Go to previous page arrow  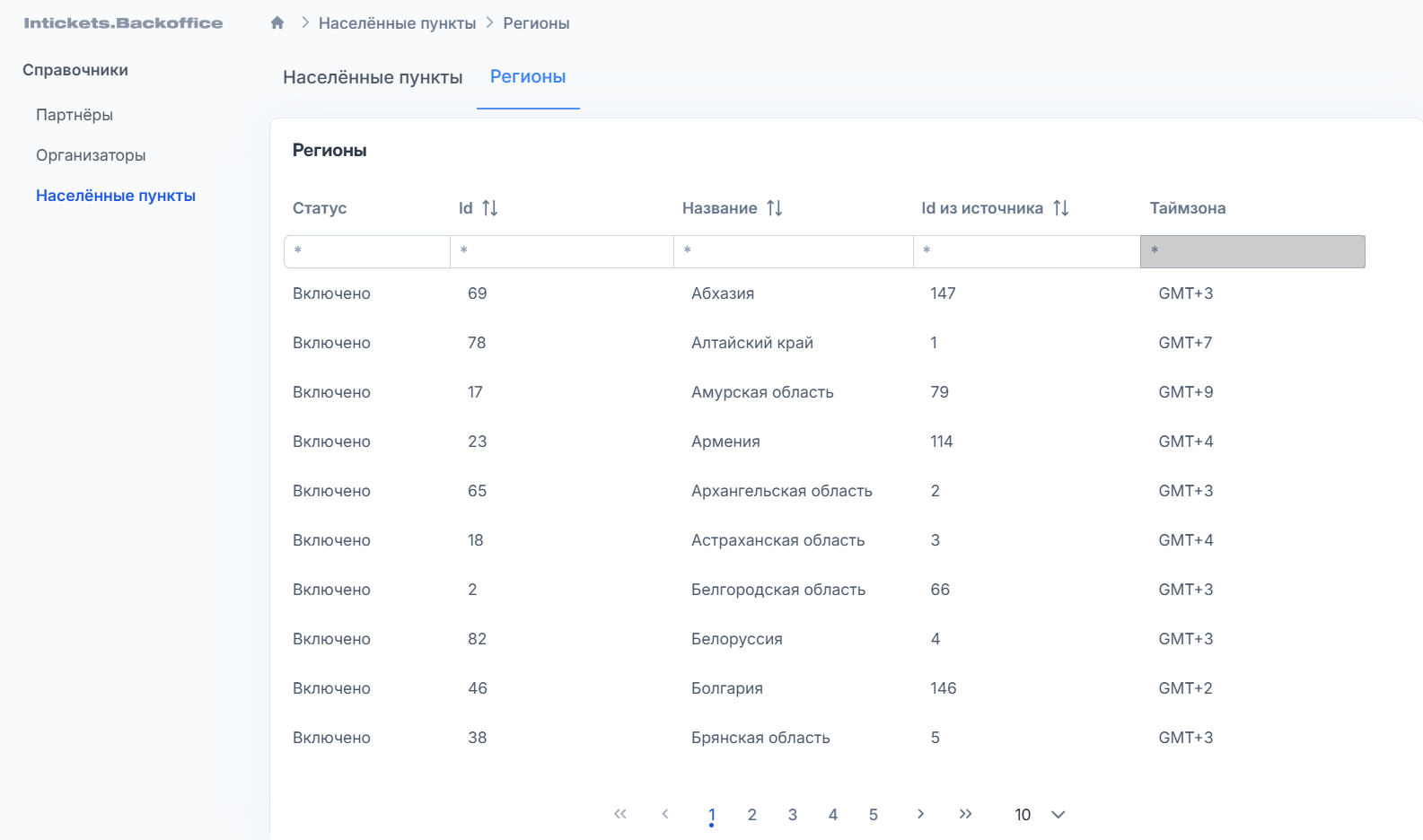pyautogui.click(x=665, y=814)
